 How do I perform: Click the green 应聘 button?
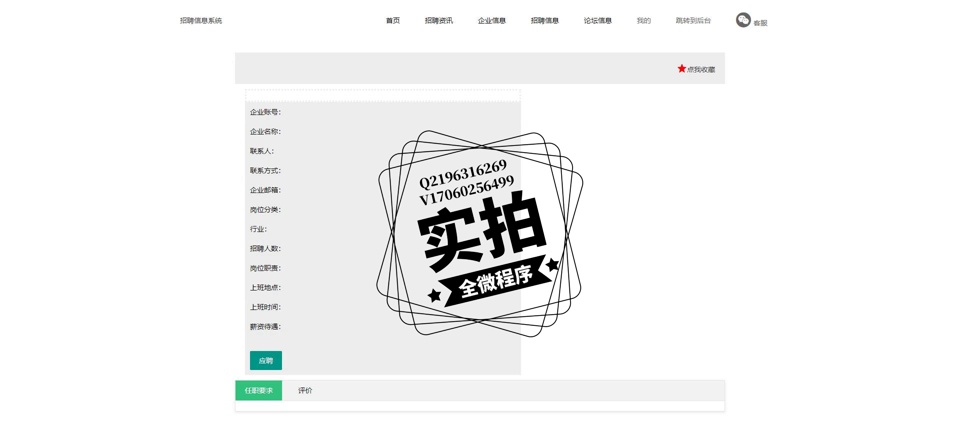point(266,361)
